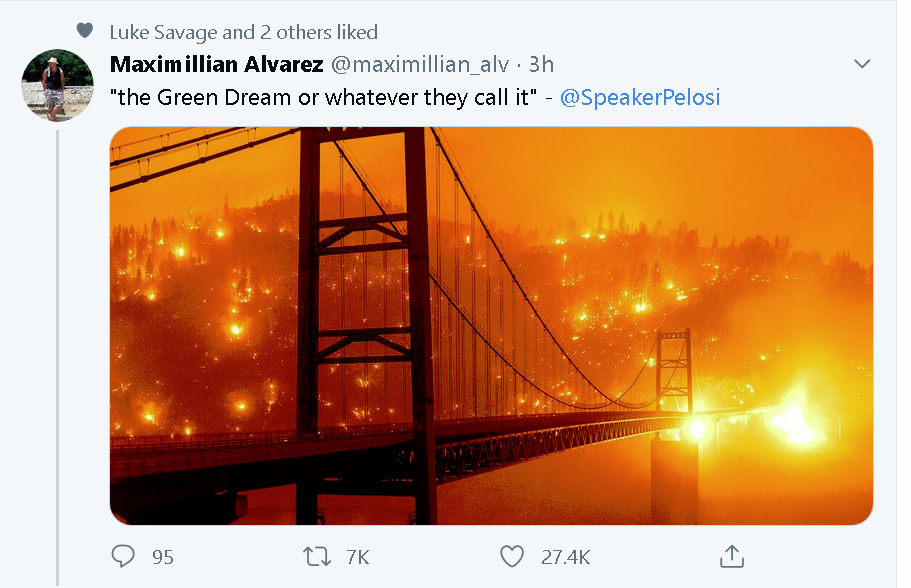Click the 95 replies count

point(163,557)
